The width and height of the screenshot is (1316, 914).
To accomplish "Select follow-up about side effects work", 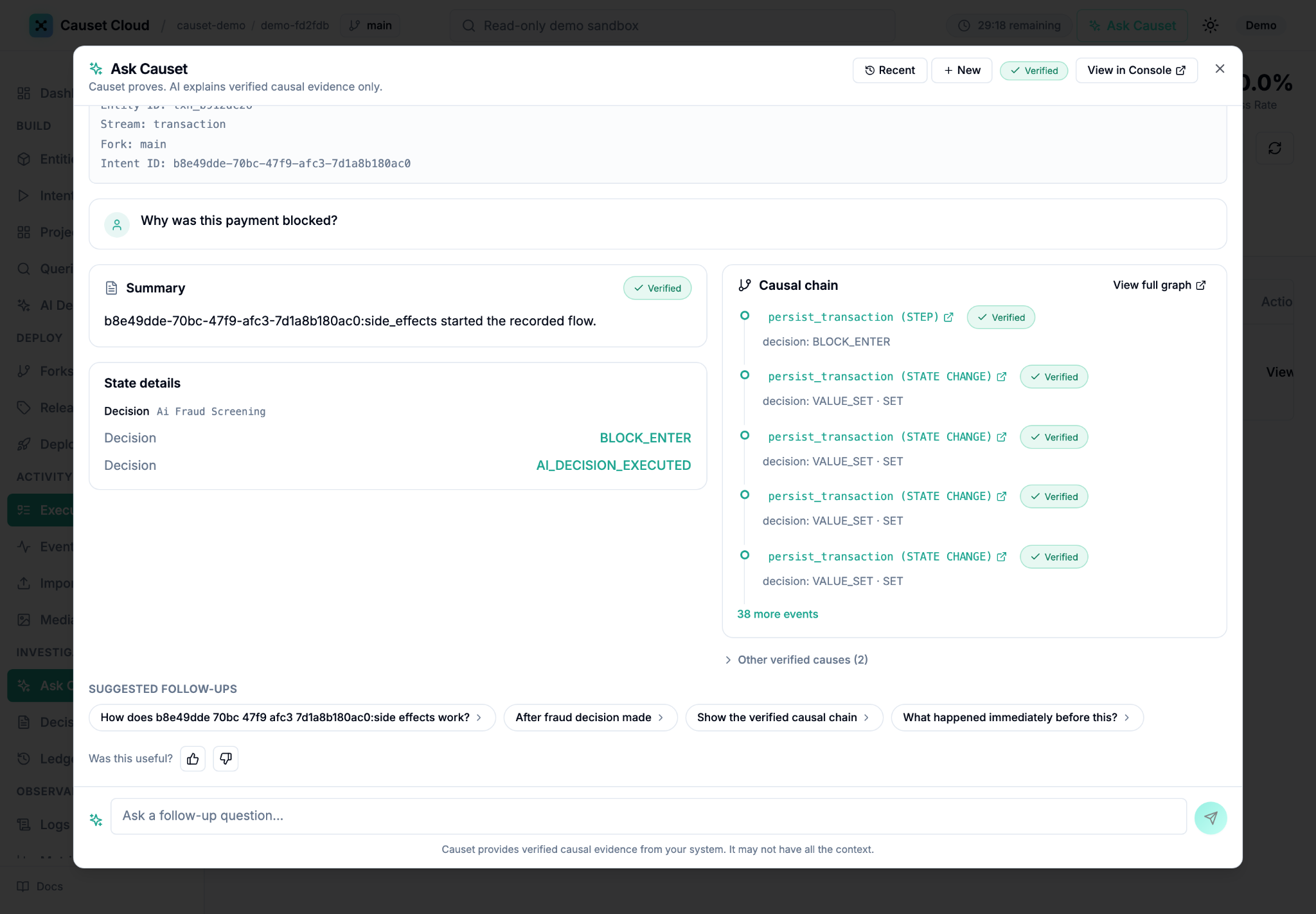I will [x=292, y=718].
